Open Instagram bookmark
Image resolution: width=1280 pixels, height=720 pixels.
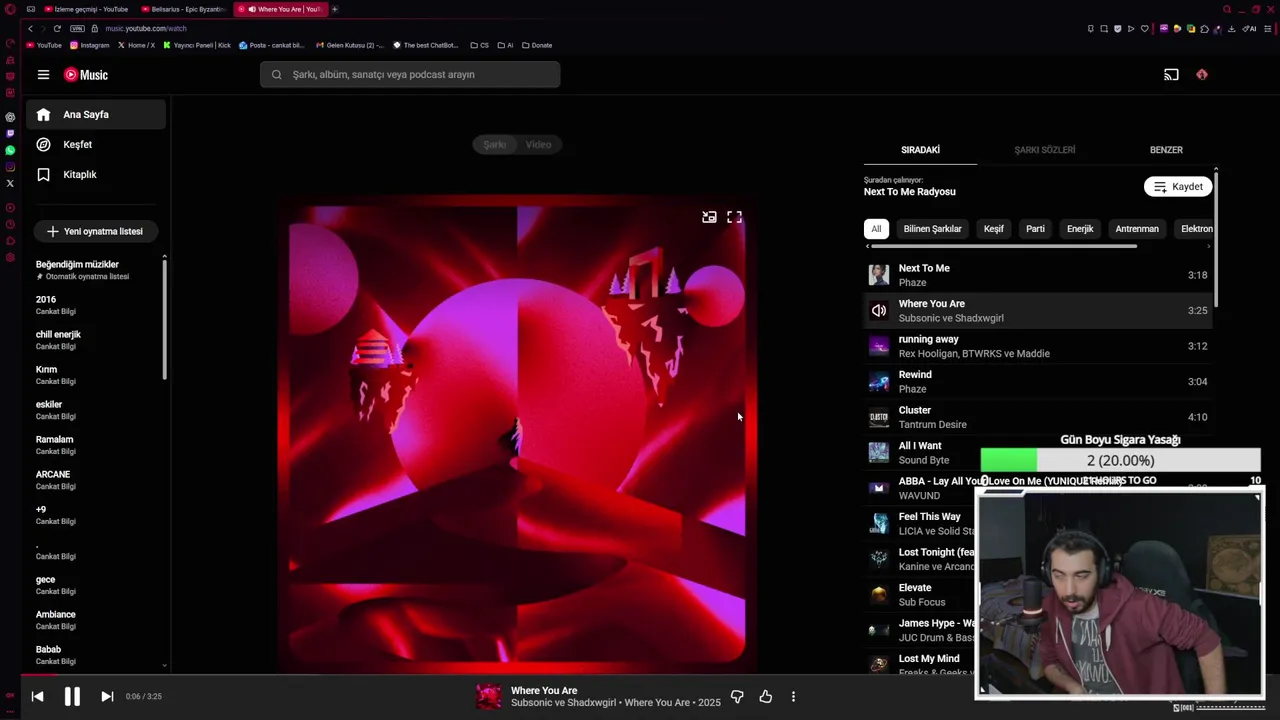coord(89,45)
